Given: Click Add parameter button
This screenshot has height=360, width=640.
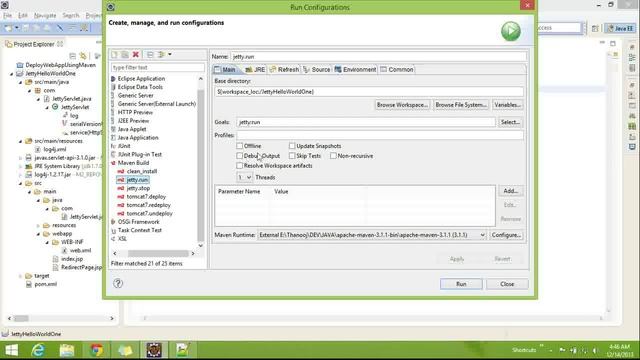Looking at the screenshot, I should click(511, 191).
